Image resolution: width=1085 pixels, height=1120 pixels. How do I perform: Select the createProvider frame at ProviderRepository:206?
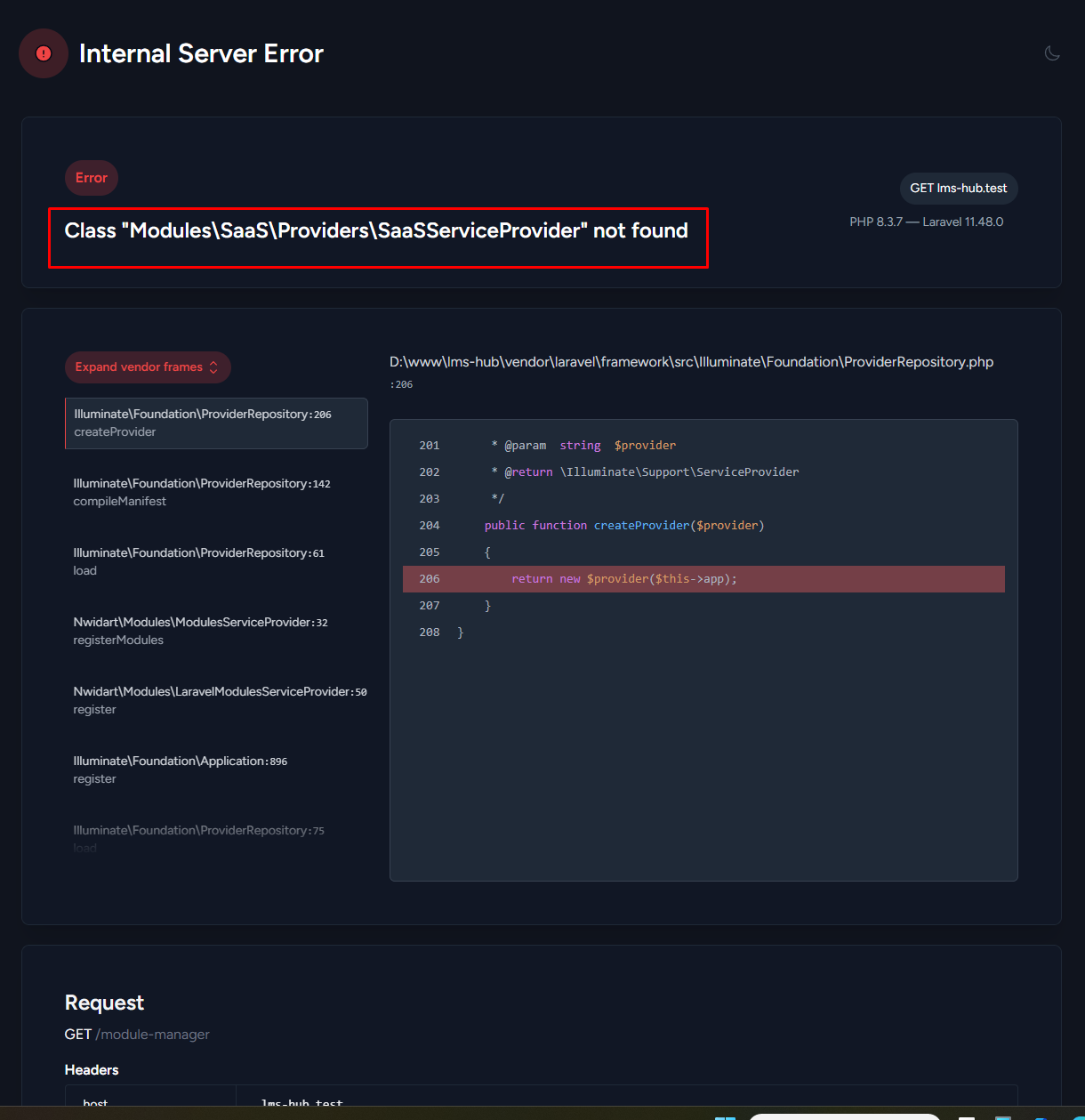[216, 423]
